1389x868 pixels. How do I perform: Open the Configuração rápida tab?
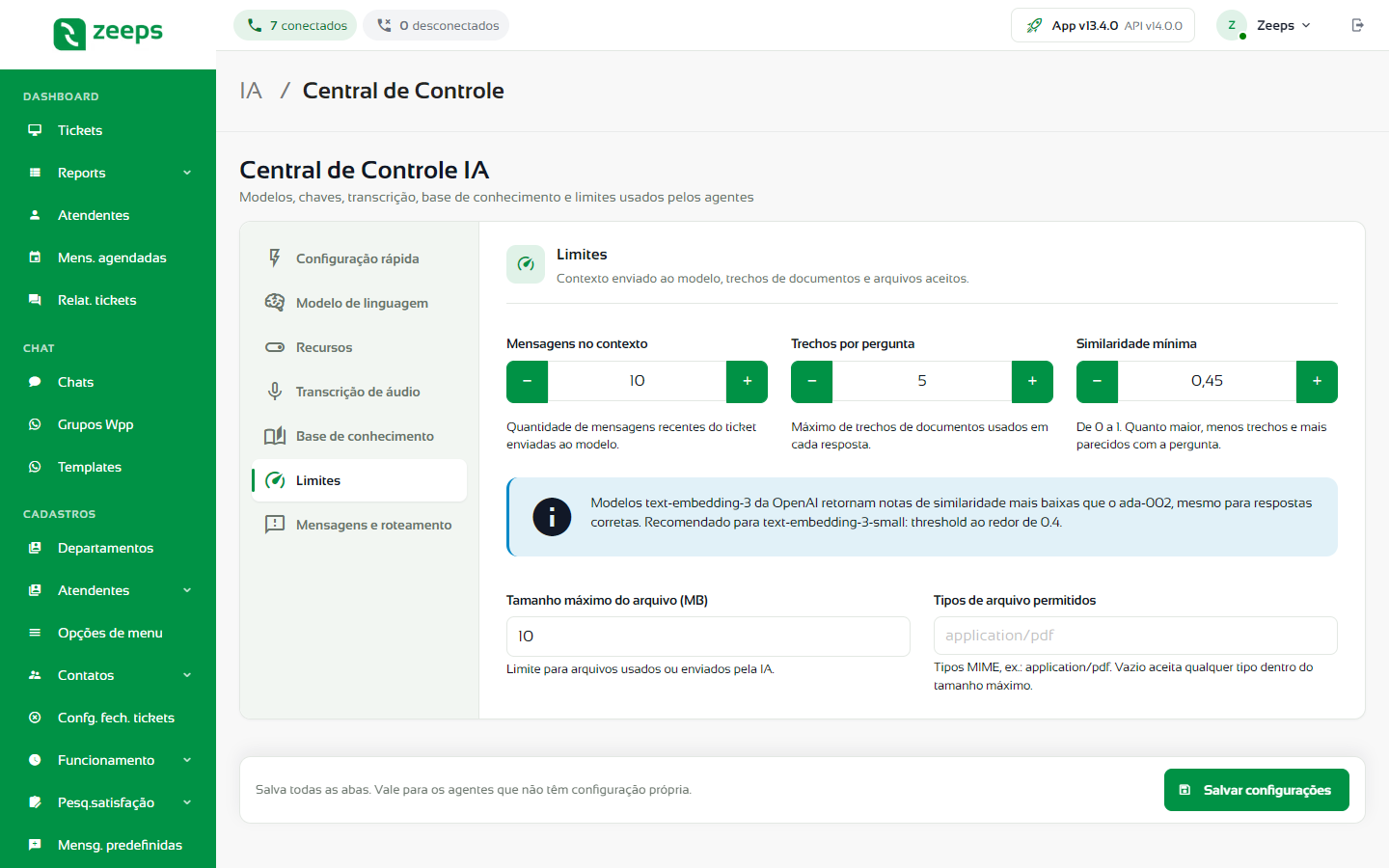[x=359, y=258]
